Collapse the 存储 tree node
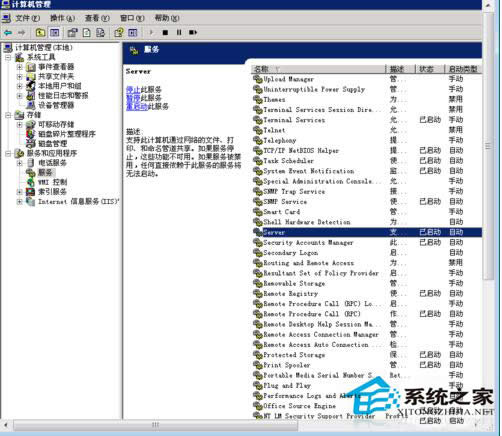This screenshot has width=502, height=436. 8,115
